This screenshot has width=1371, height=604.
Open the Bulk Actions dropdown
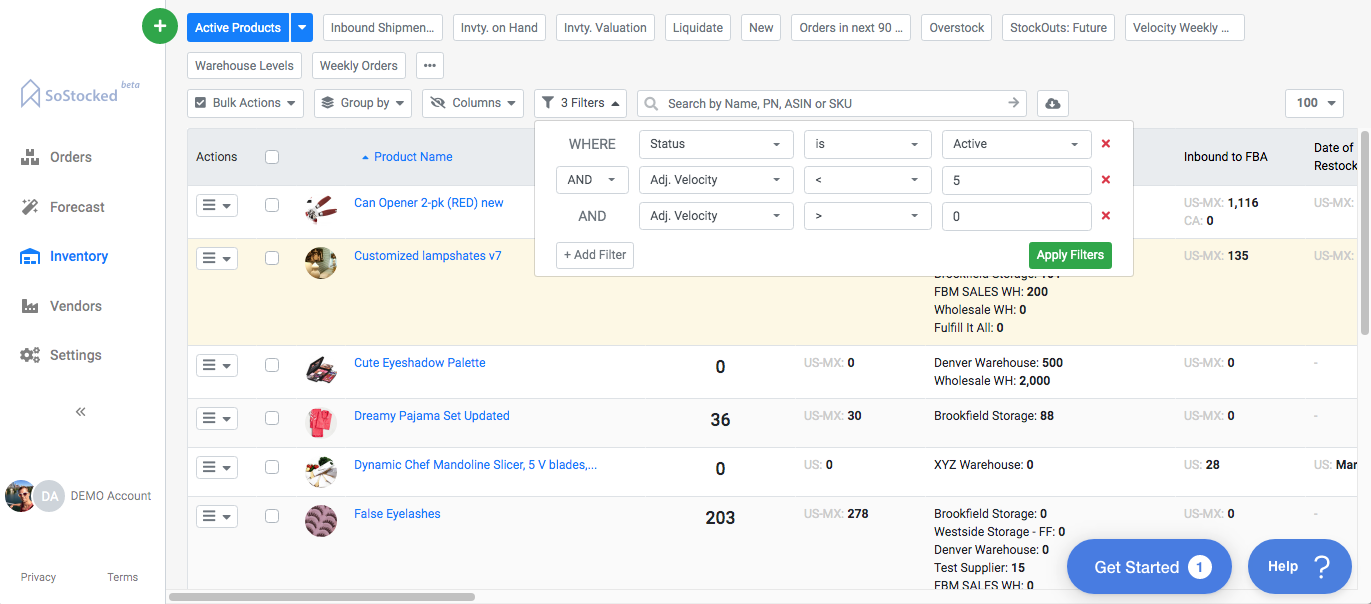coord(245,103)
